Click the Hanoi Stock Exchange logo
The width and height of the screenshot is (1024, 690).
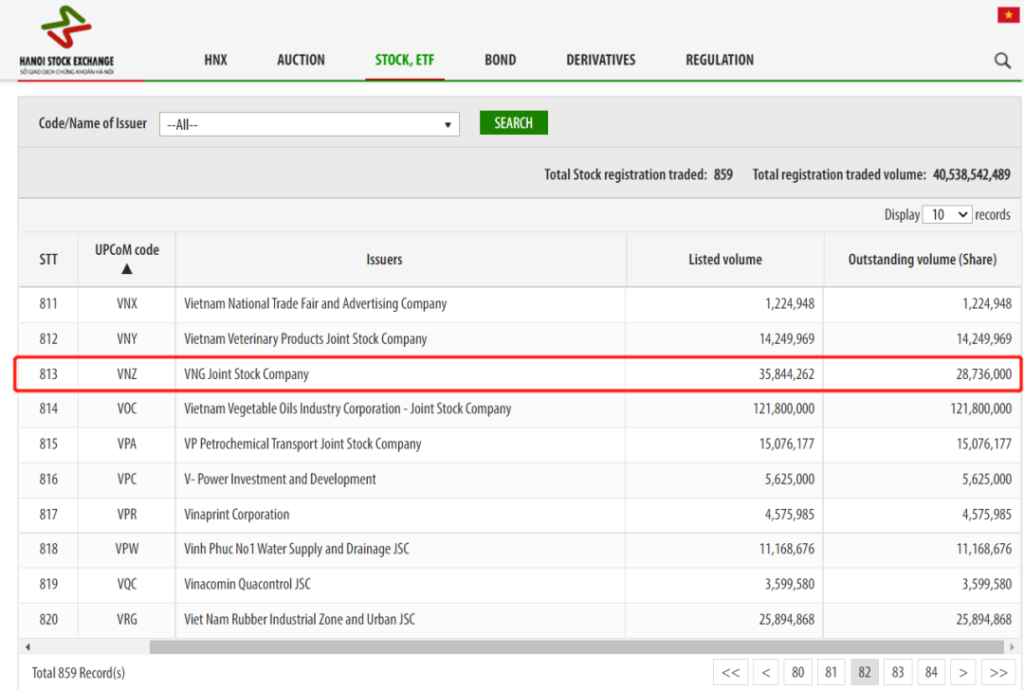(66, 40)
